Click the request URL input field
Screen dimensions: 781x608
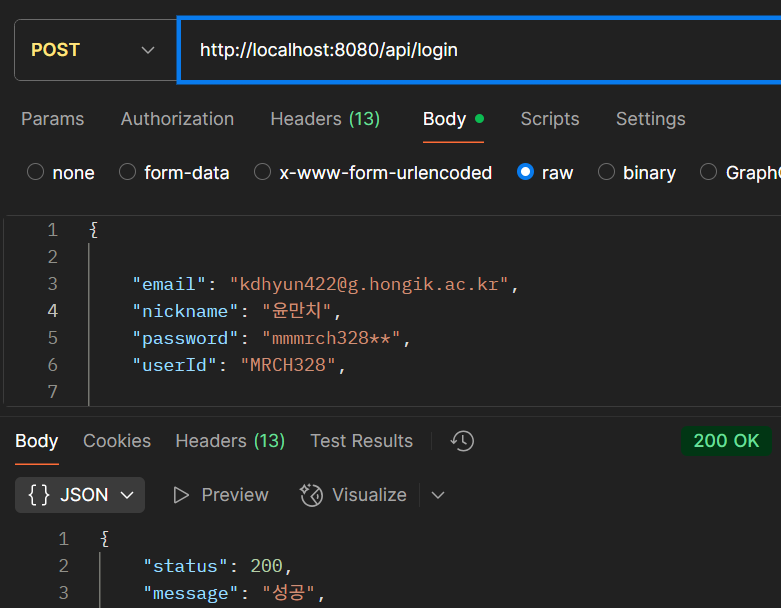coord(479,50)
